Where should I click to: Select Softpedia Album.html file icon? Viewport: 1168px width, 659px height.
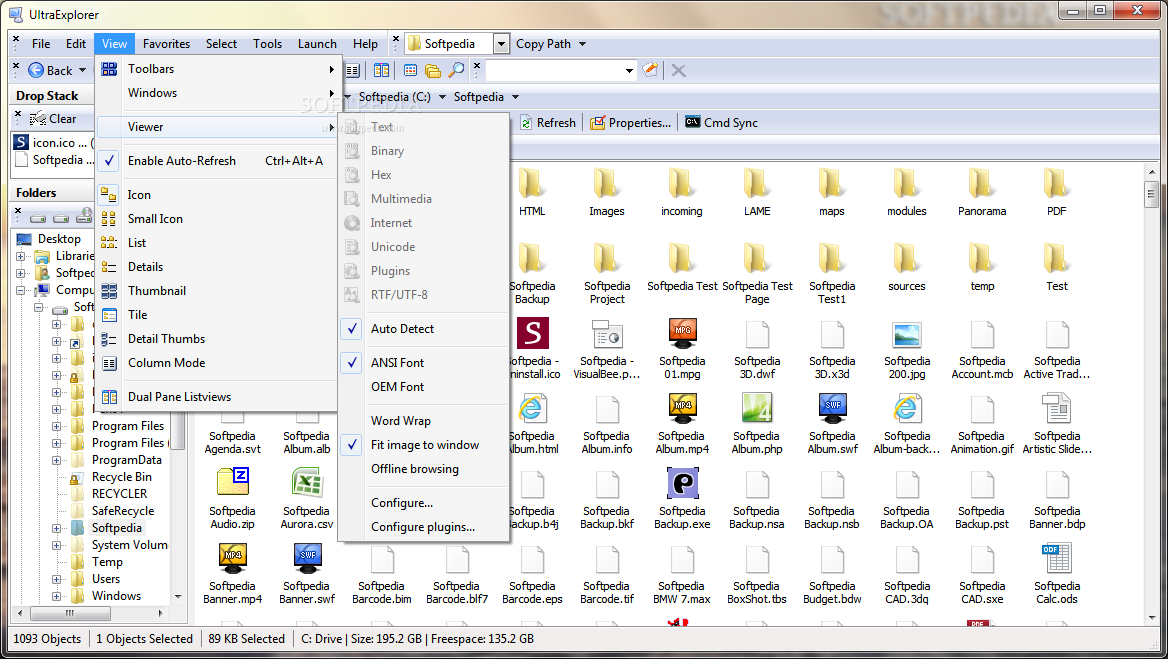tap(533, 408)
